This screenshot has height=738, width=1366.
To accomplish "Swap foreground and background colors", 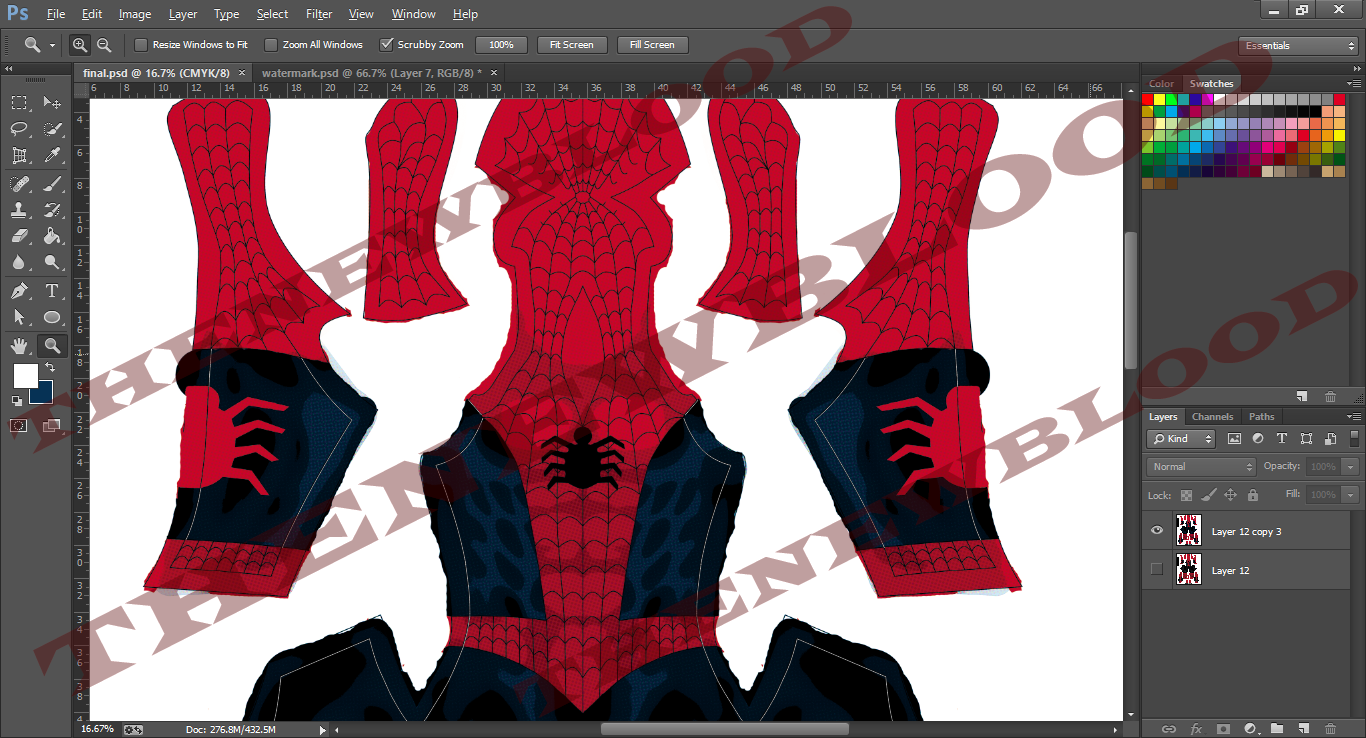I will [50, 368].
